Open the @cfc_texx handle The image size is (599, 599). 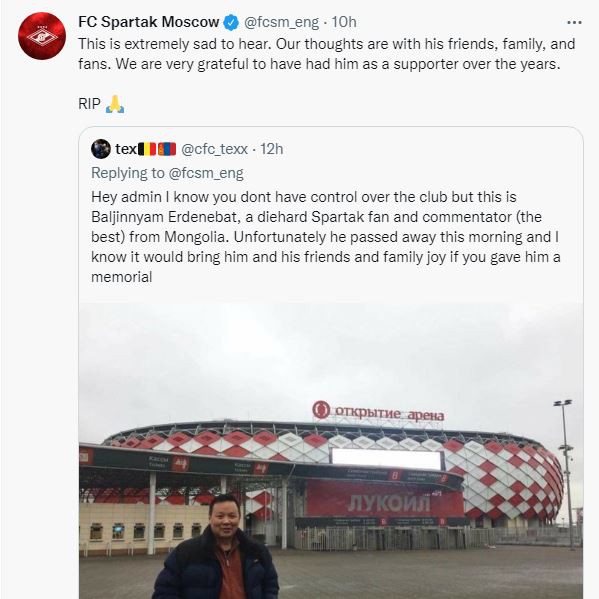[214, 149]
